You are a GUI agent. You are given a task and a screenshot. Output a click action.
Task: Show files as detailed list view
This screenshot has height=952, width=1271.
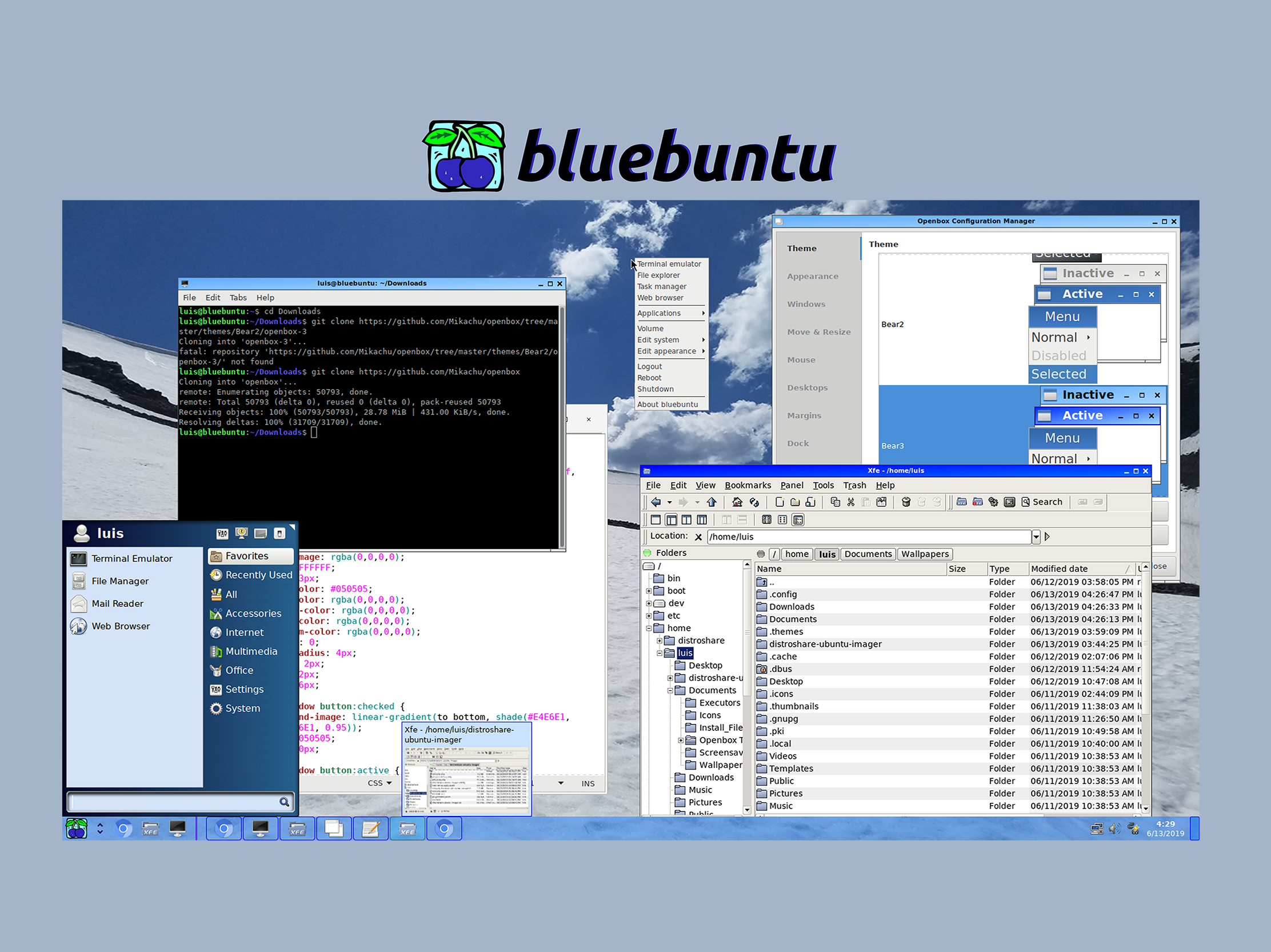[x=798, y=520]
